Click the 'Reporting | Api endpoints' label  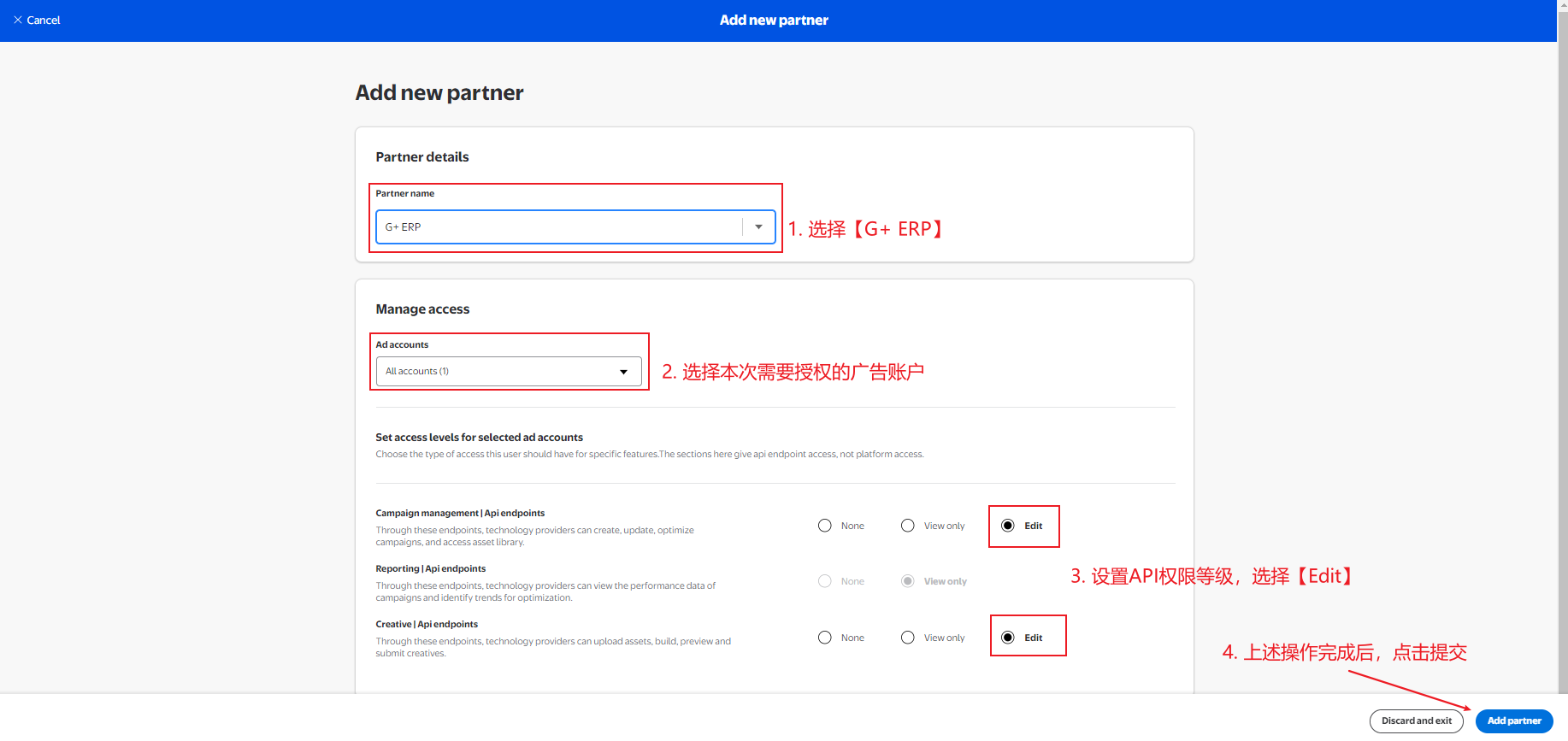[x=430, y=568]
